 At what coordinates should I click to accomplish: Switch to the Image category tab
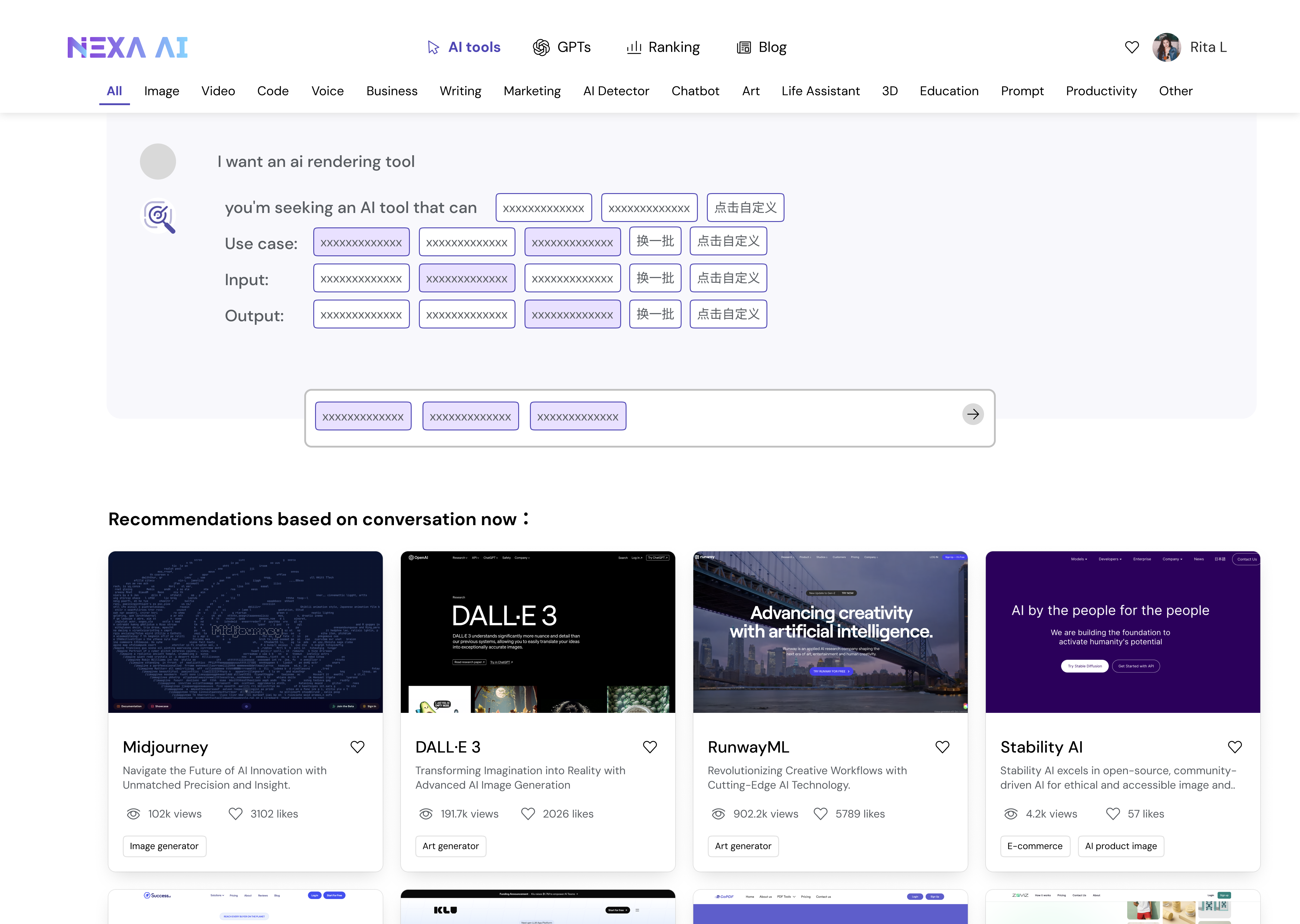pos(162,91)
